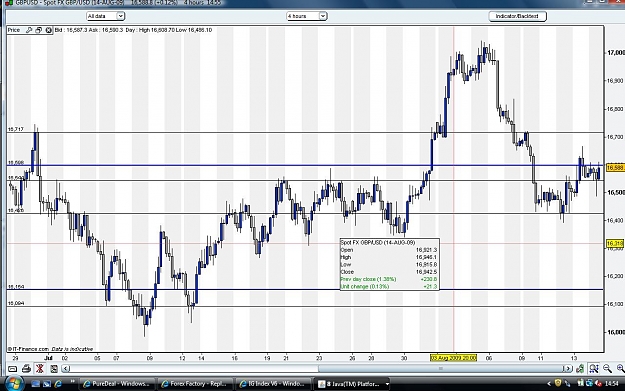Click the Show Desktop quick launch icon
This screenshot has width=625, height=391.
point(35,384)
